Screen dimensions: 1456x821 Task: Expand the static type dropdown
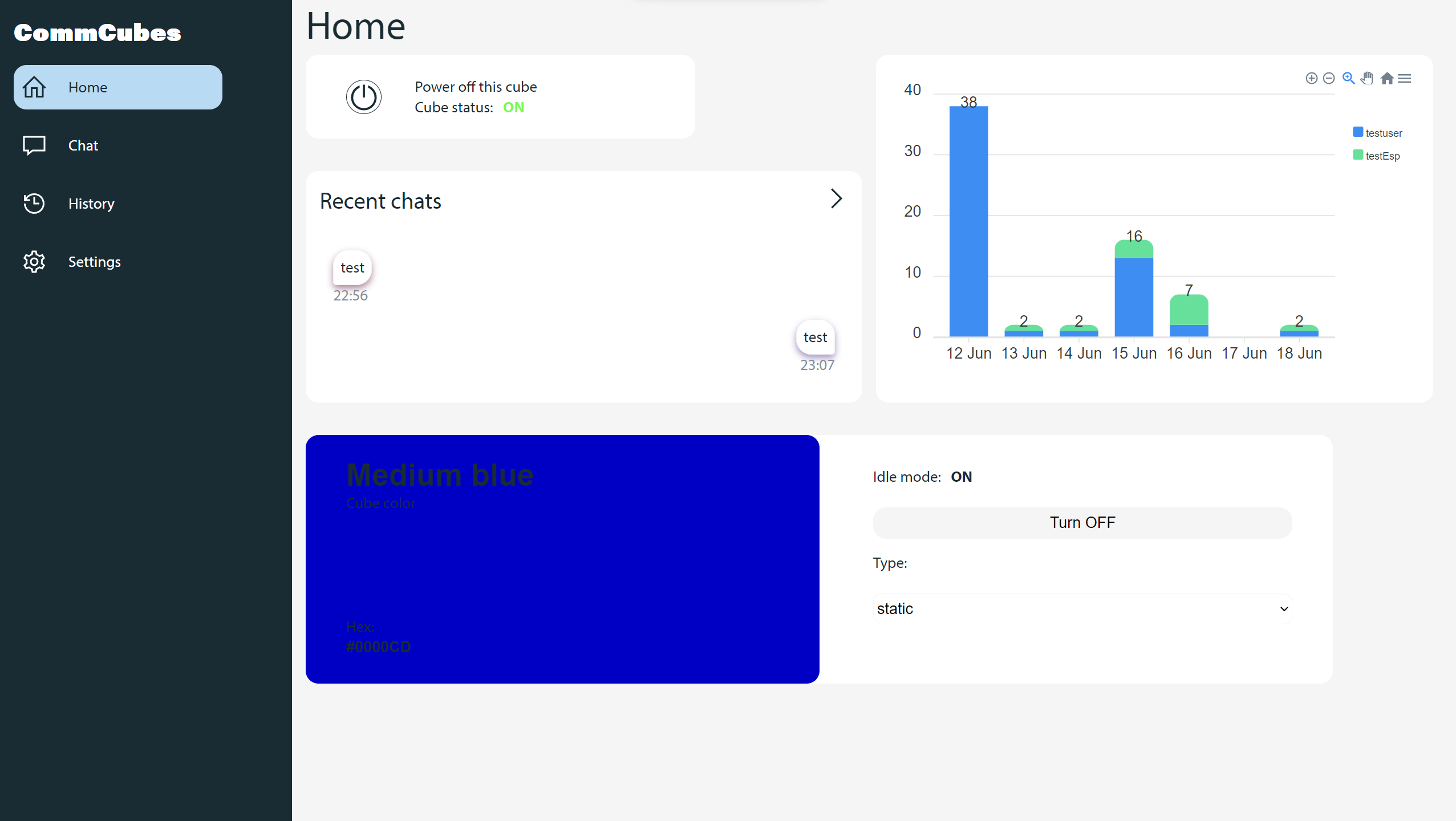[1083, 608]
